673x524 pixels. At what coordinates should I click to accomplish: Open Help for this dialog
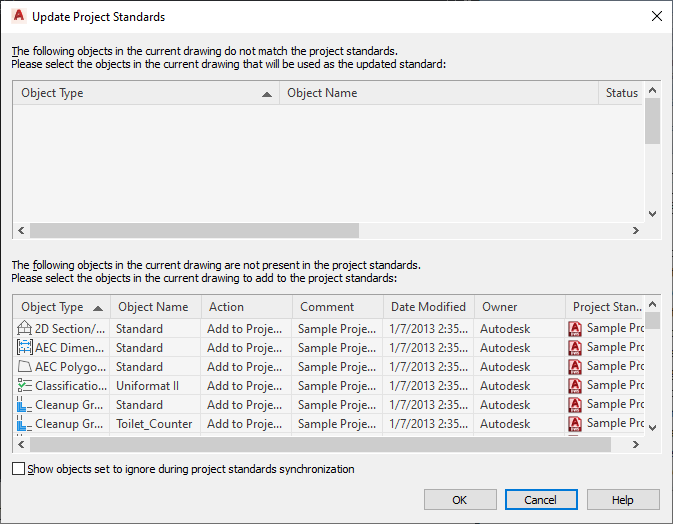(x=623, y=499)
